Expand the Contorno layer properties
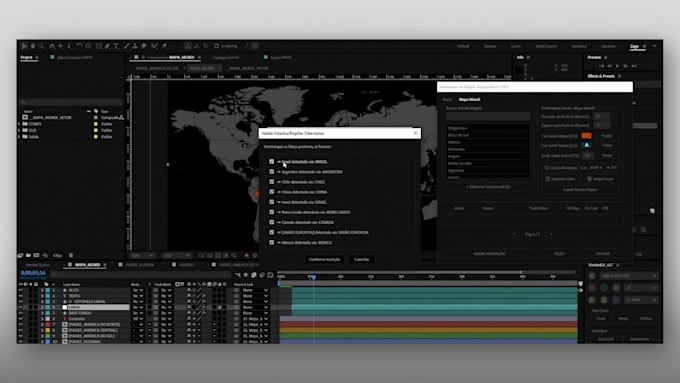This screenshot has height=383, width=680. click(x=42, y=319)
